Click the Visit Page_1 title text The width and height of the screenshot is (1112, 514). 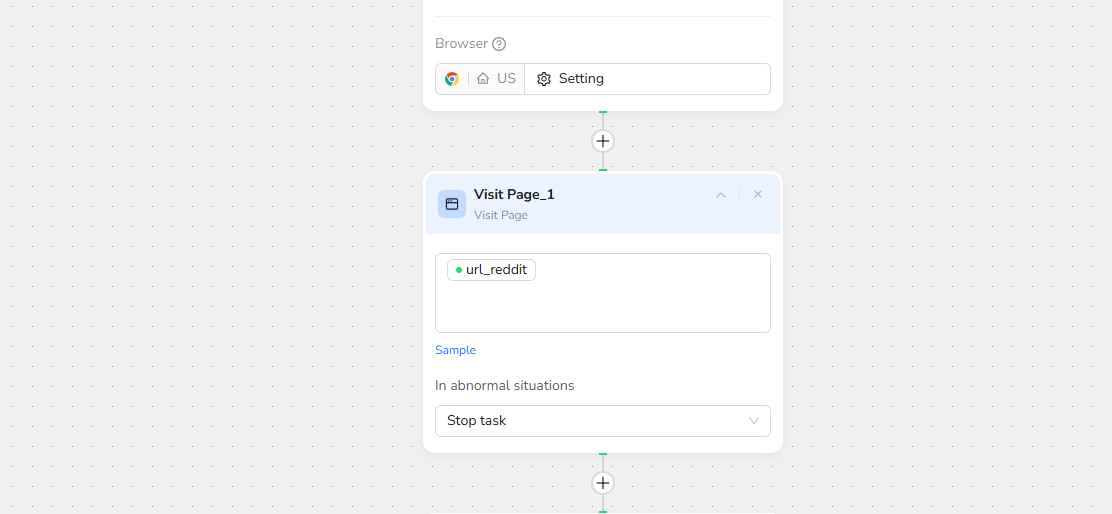[x=514, y=194]
